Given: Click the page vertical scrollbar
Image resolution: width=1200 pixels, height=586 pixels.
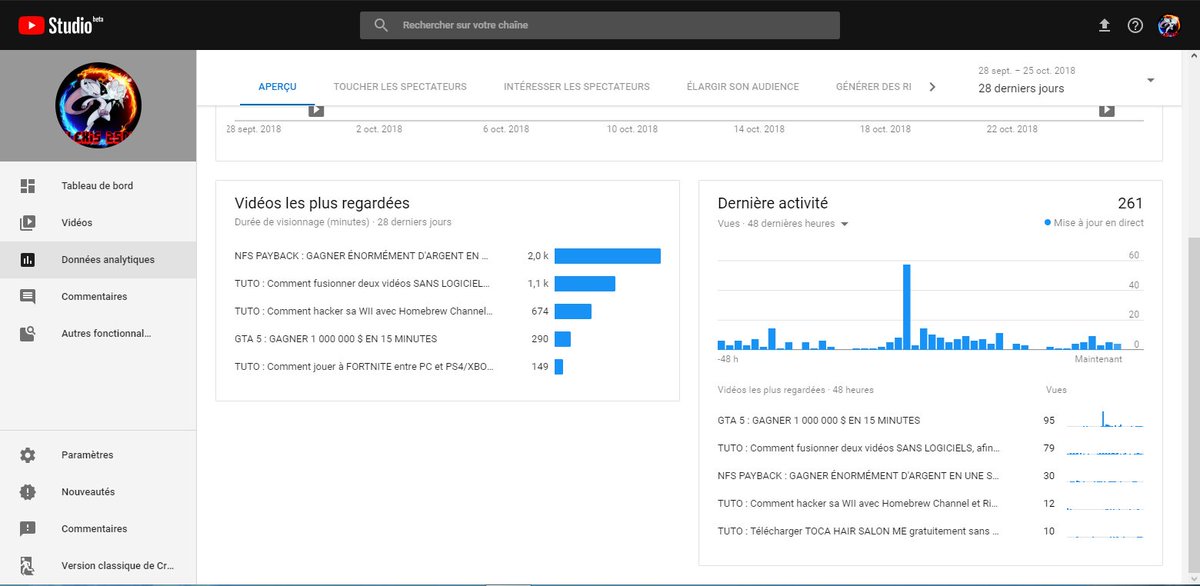Looking at the screenshot, I should pos(1193,405).
